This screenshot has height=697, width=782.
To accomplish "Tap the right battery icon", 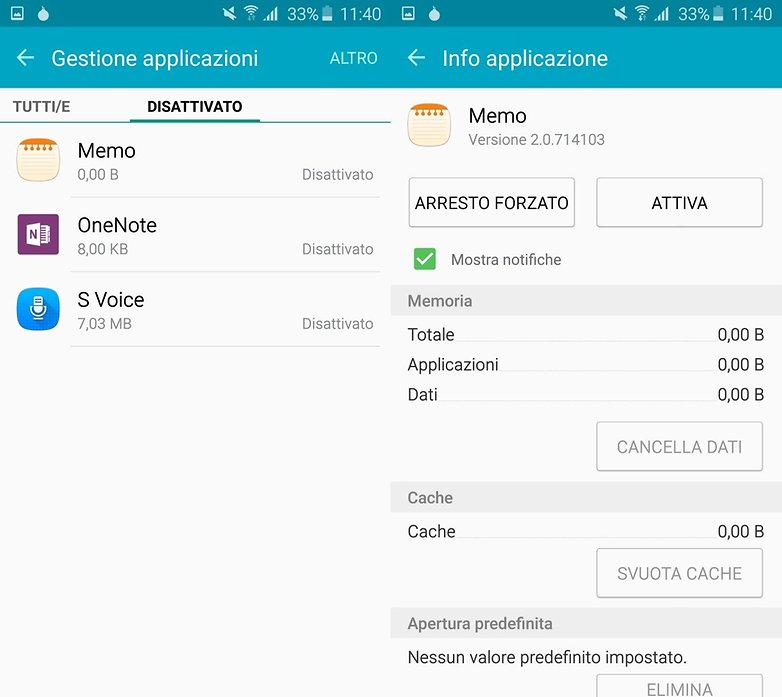I will 718,13.
